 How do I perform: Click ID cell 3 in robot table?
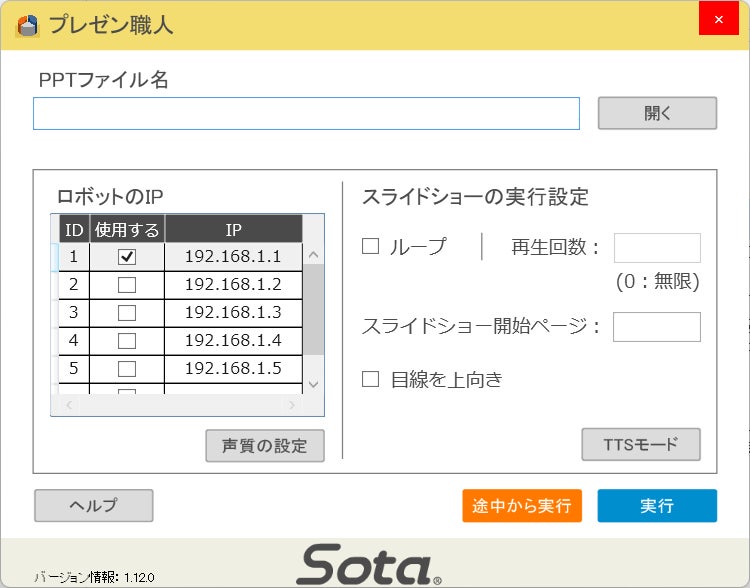pos(74,313)
